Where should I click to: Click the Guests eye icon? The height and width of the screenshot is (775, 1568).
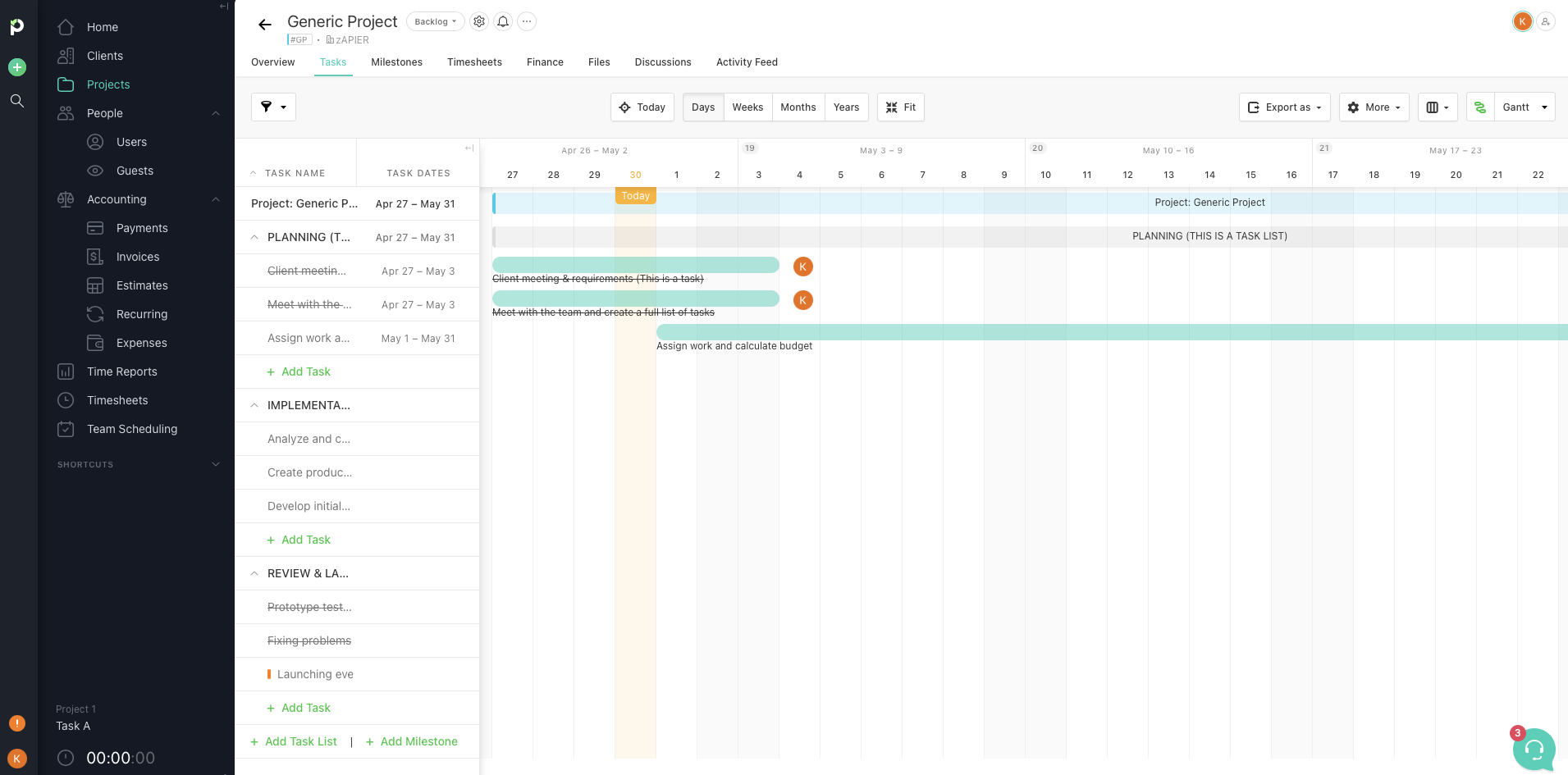click(x=95, y=171)
